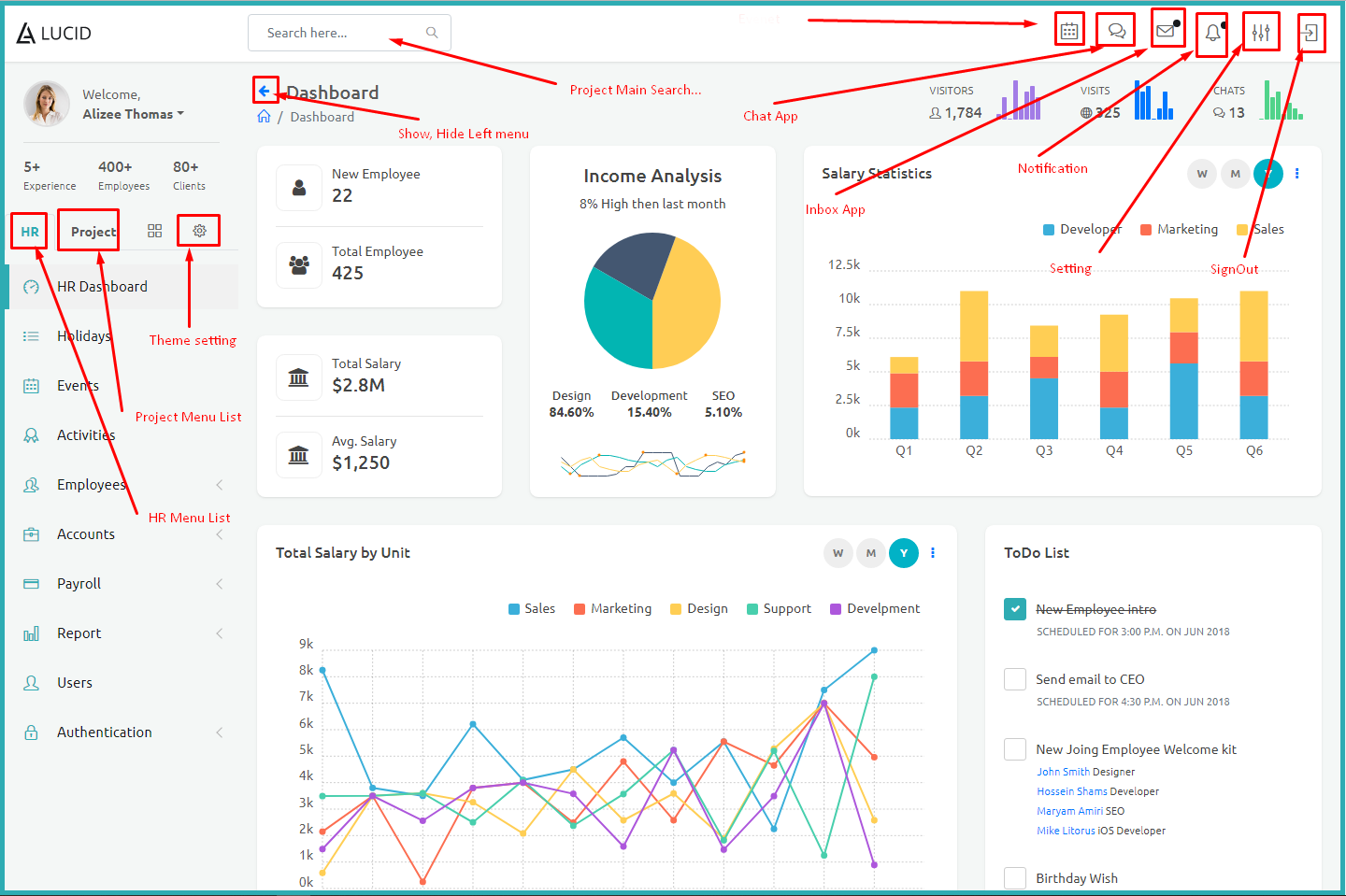1346x896 pixels.
Task: Open the settings sliders icon
Action: coord(1261,33)
